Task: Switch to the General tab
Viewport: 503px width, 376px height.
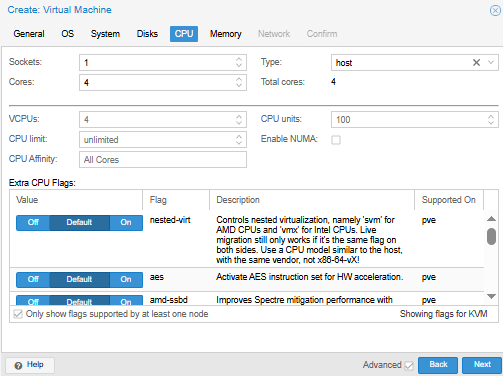Action: tap(29, 34)
